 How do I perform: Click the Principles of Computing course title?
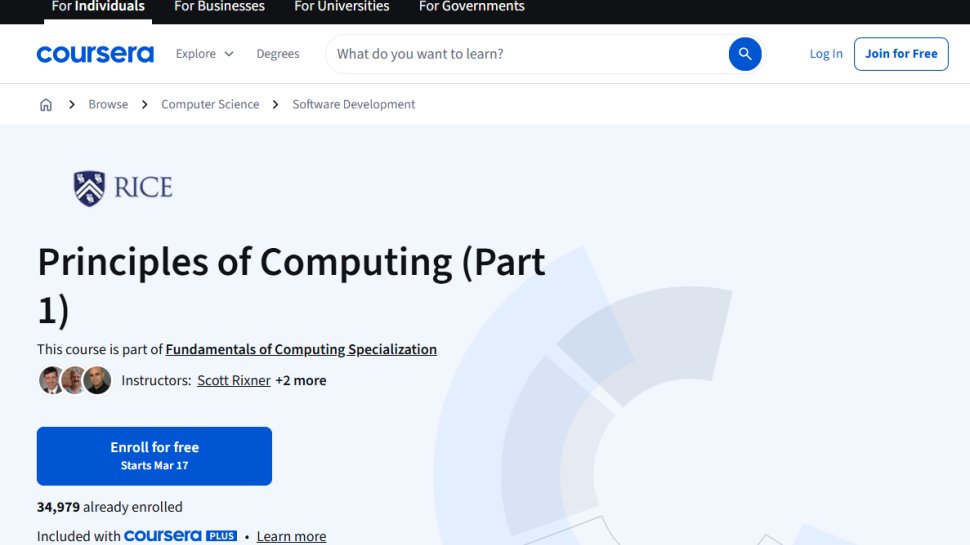tap(291, 285)
